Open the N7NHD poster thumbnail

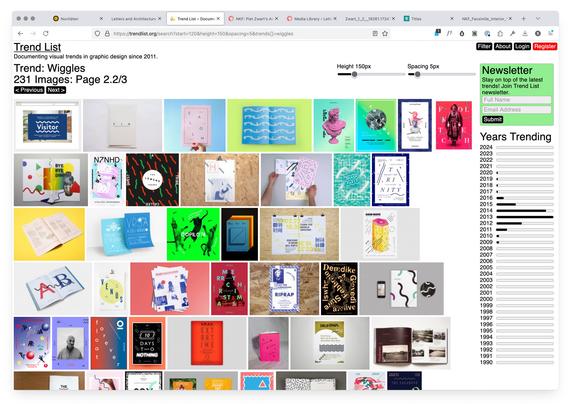point(107,180)
